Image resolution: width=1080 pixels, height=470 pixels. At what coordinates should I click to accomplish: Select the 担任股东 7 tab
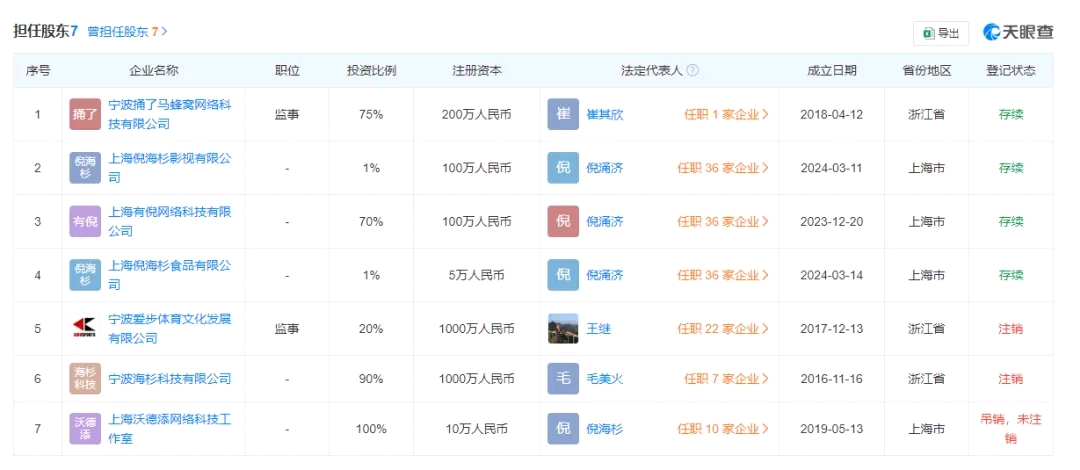(x=45, y=31)
